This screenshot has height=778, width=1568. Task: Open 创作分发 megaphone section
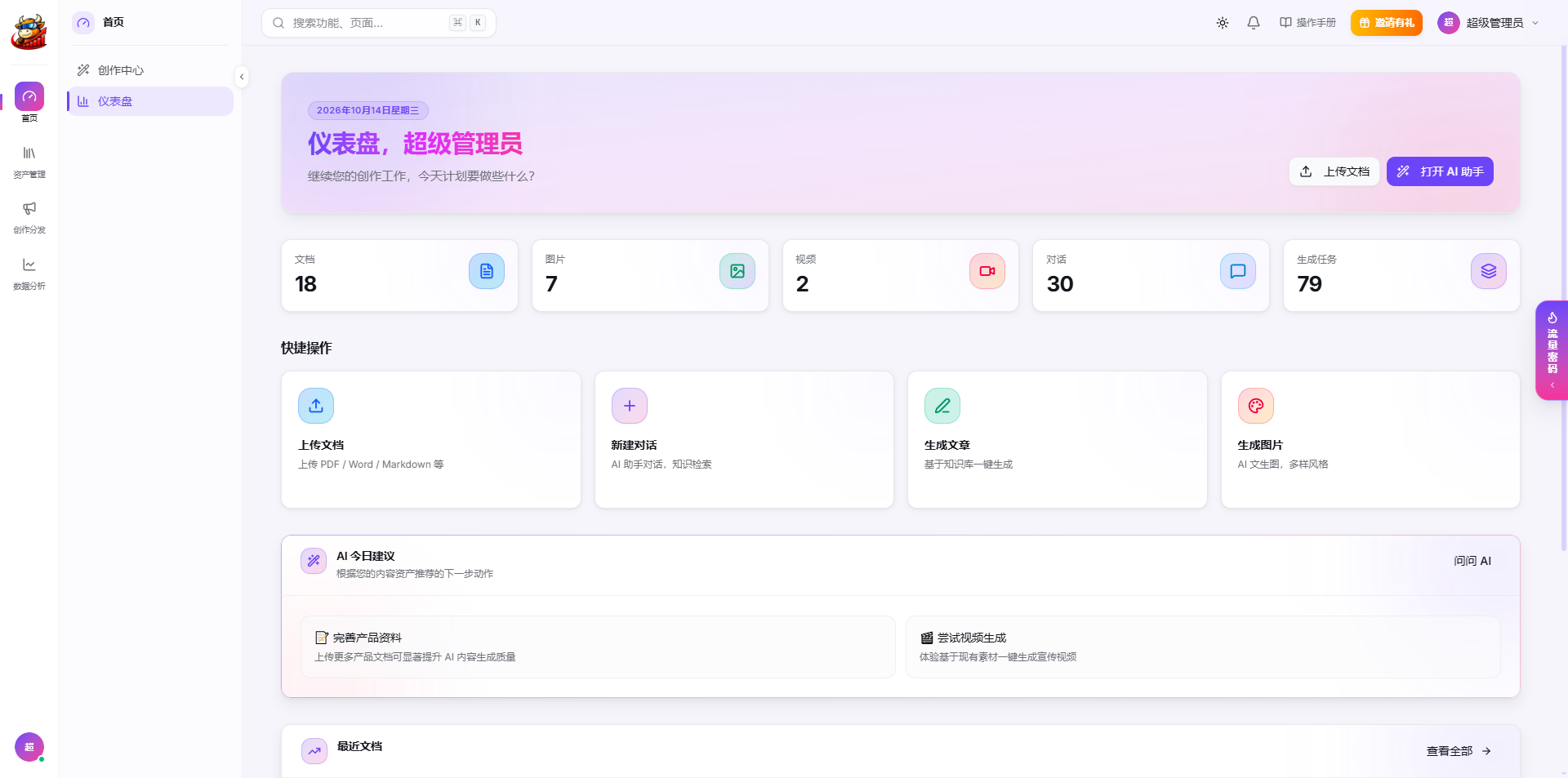coord(29,218)
